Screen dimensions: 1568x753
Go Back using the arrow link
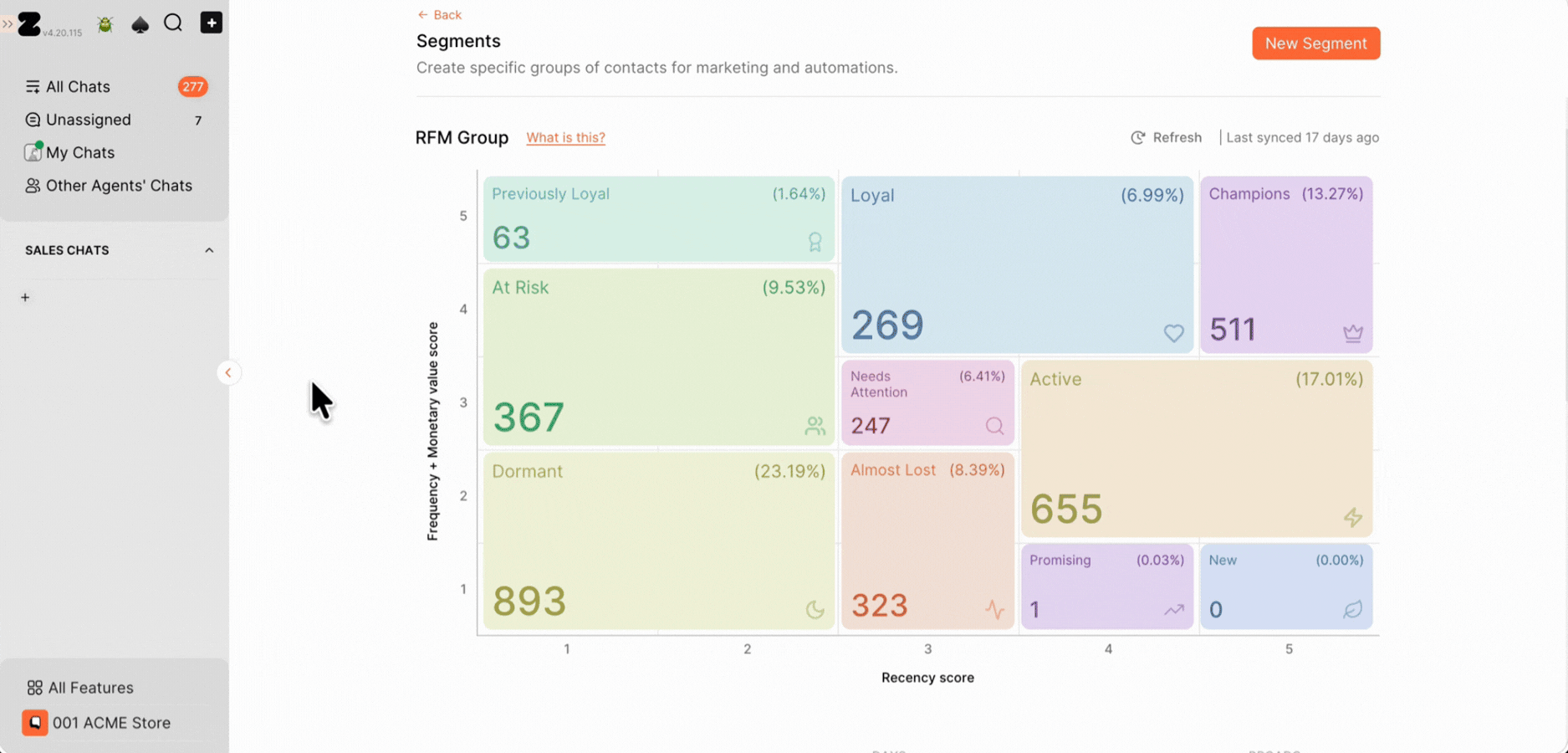(439, 14)
